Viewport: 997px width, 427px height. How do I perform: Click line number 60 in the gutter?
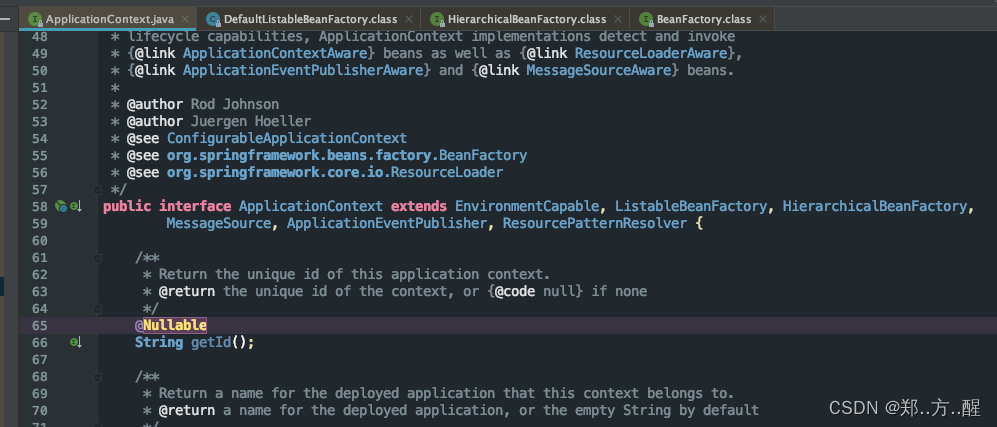39,240
